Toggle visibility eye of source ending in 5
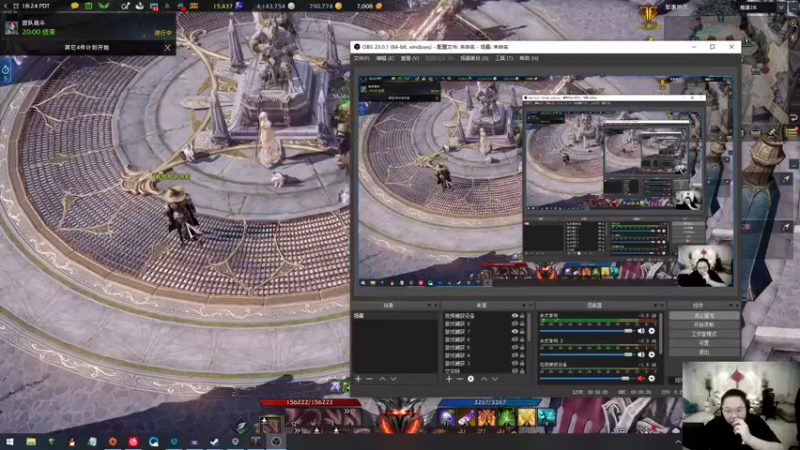Screen dimensions: 800x450 [514, 347]
